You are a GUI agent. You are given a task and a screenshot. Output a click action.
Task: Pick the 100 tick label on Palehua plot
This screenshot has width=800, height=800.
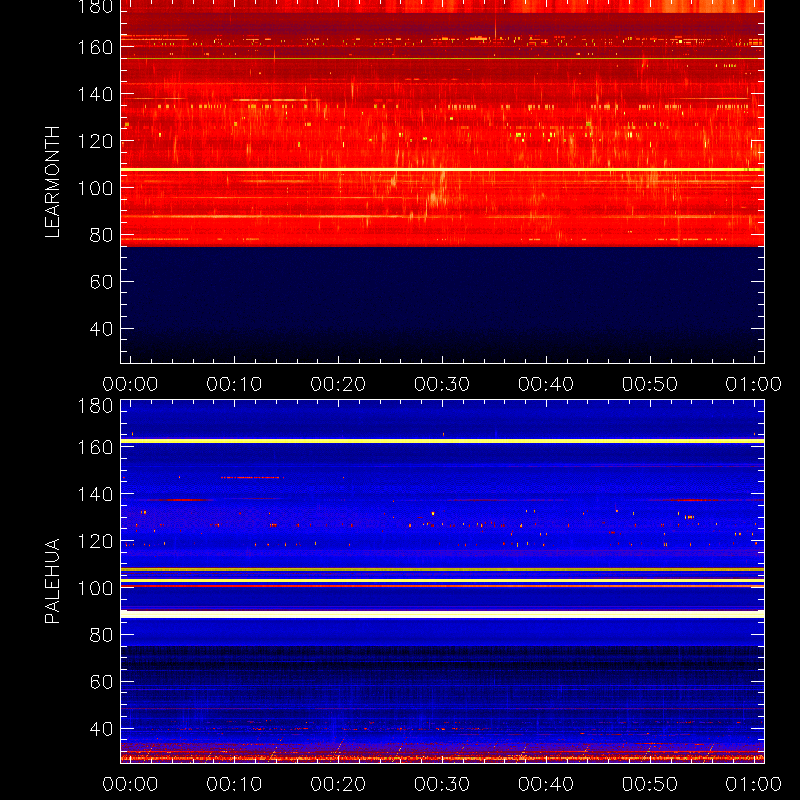click(95, 588)
